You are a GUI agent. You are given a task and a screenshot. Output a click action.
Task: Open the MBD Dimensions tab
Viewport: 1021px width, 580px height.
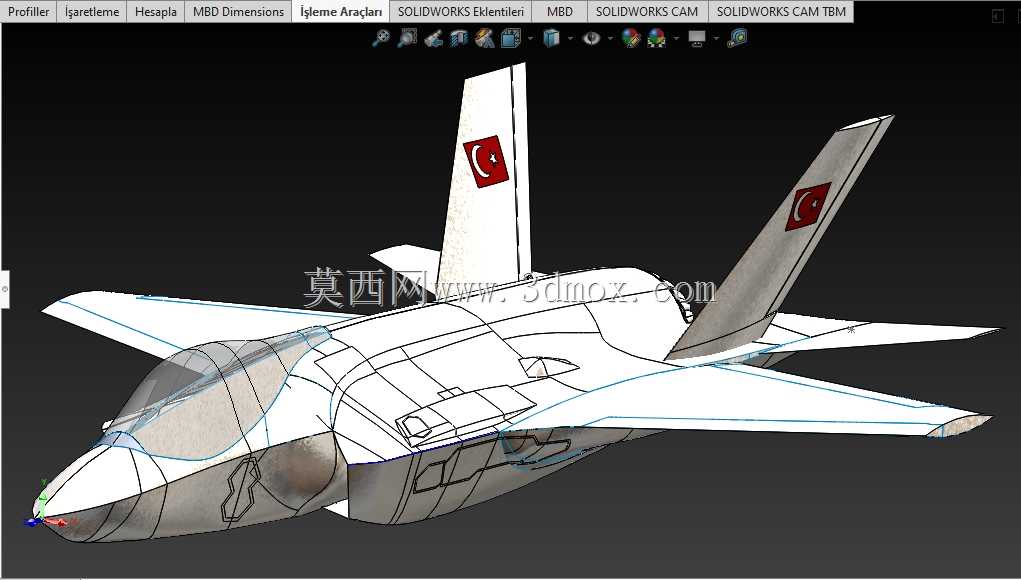[x=238, y=12]
